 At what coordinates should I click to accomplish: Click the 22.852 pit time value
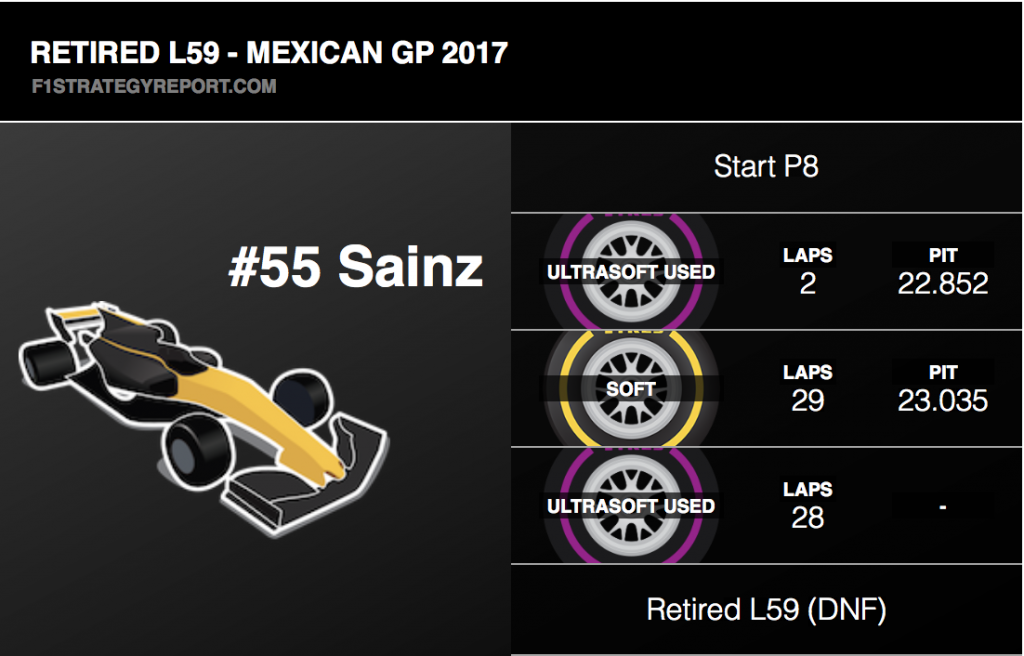point(942,284)
